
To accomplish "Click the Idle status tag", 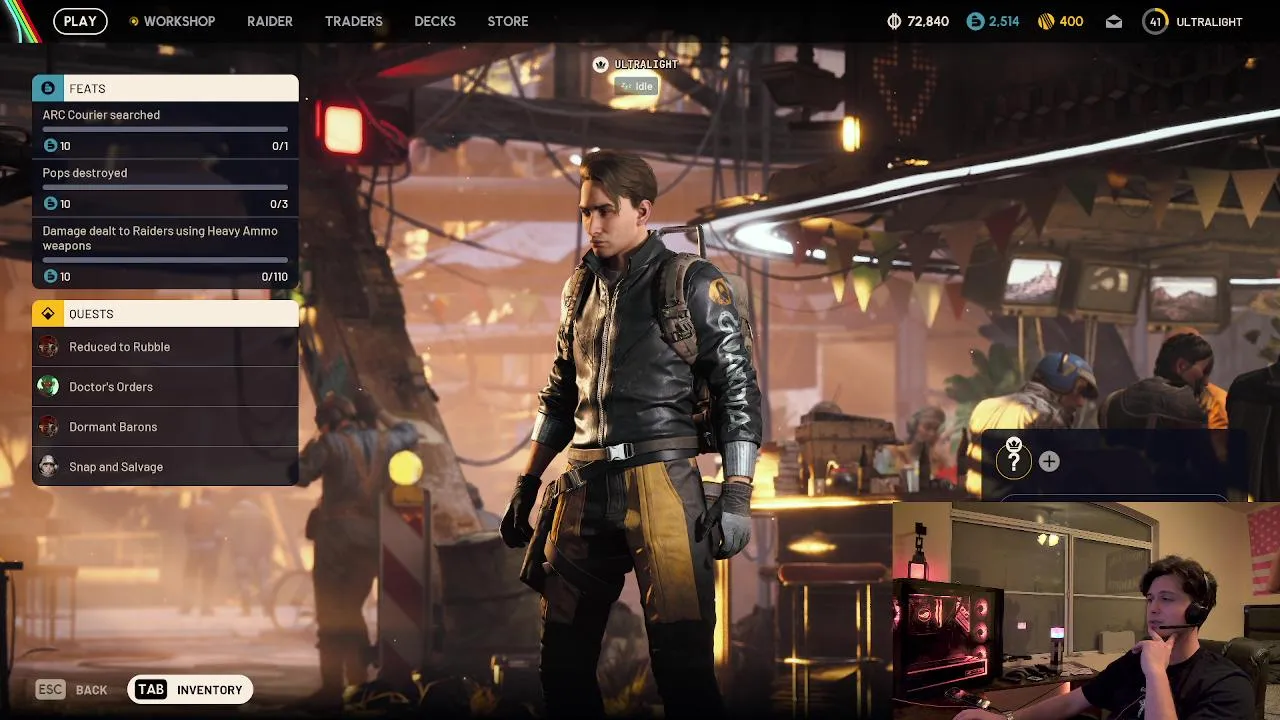I will click(x=636, y=86).
